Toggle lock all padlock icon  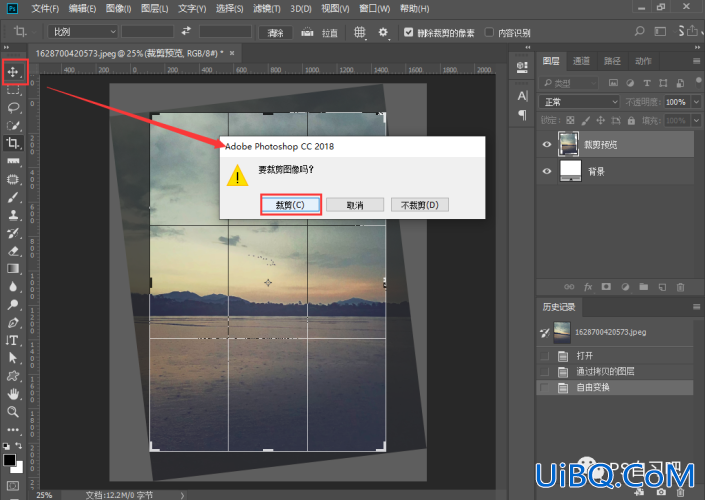tap(631, 121)
